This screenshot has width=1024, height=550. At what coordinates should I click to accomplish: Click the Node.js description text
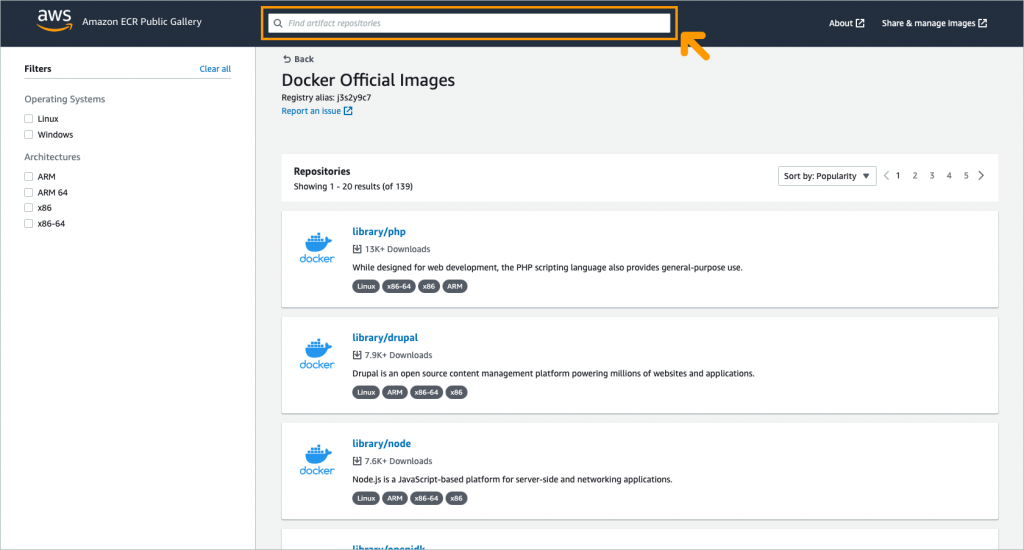tap(512, 479)
